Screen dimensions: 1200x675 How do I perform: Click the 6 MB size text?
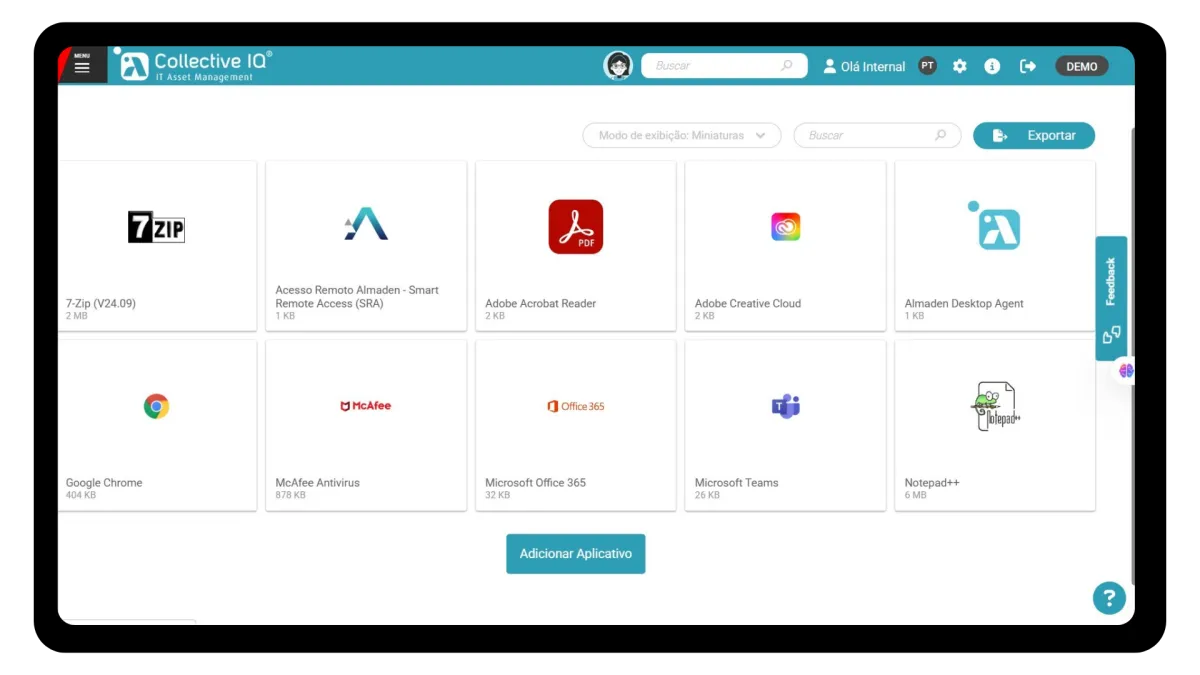[x=915, y=495]
